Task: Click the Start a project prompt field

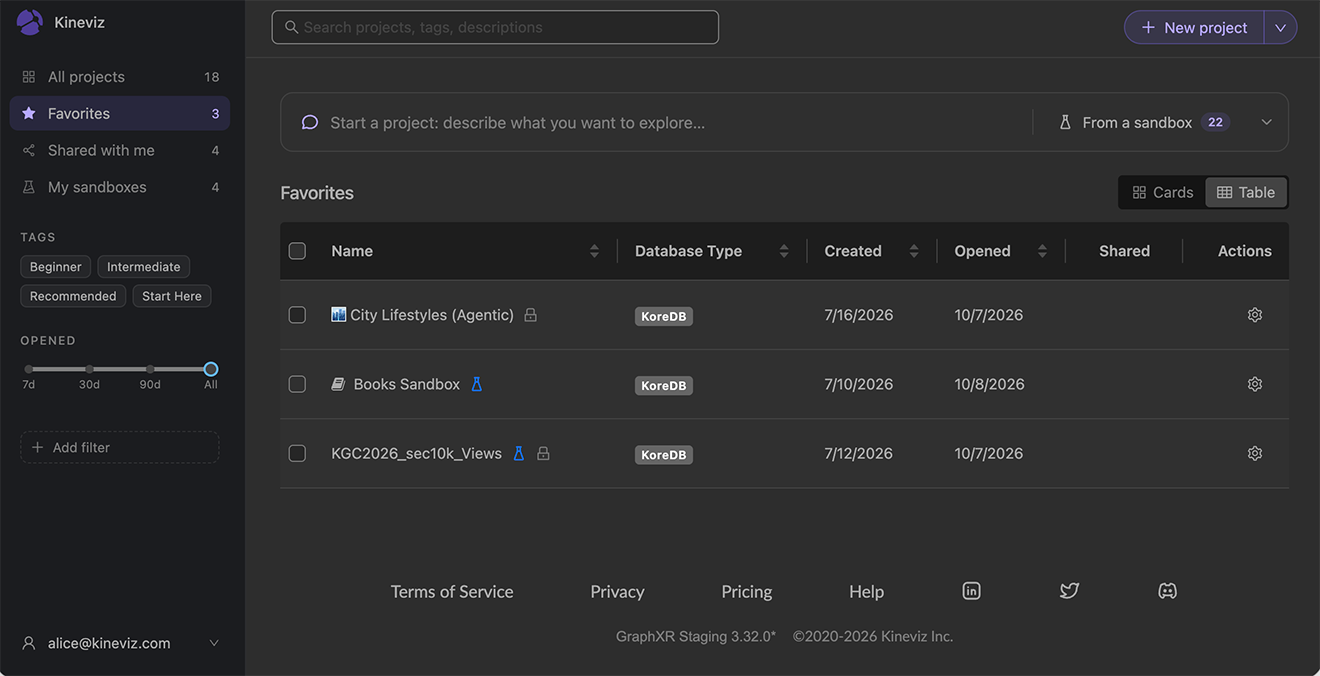Action: [x=665, y=122]
